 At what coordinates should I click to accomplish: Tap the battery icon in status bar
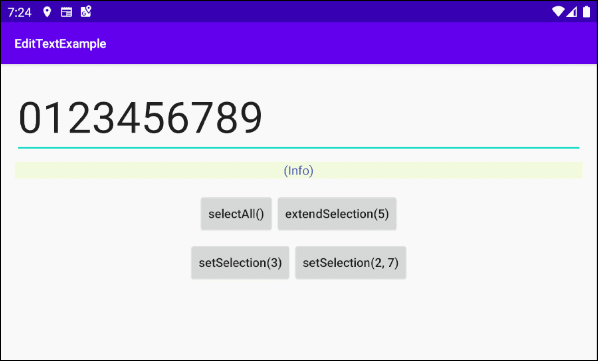(587, 12)
